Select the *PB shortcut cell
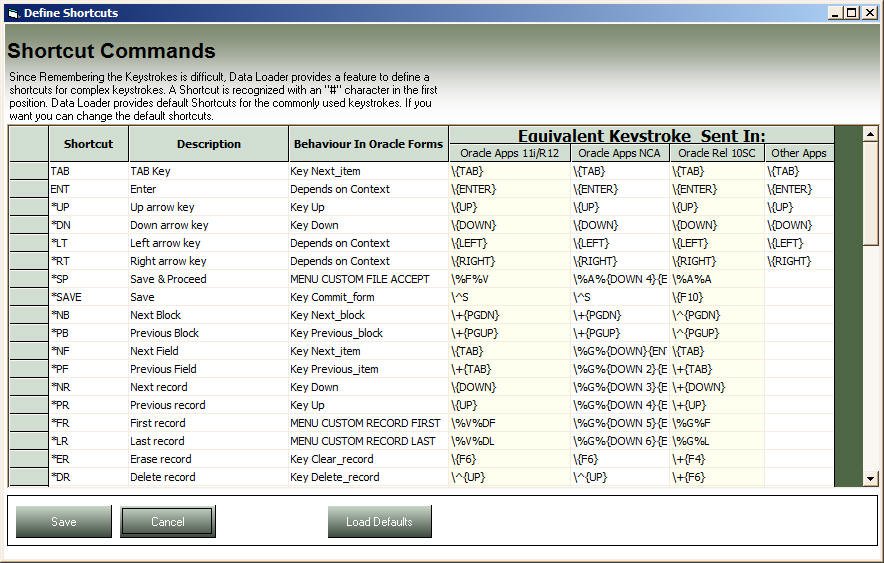The height and width of the screenshot is (563, 884). coord(89,334)
